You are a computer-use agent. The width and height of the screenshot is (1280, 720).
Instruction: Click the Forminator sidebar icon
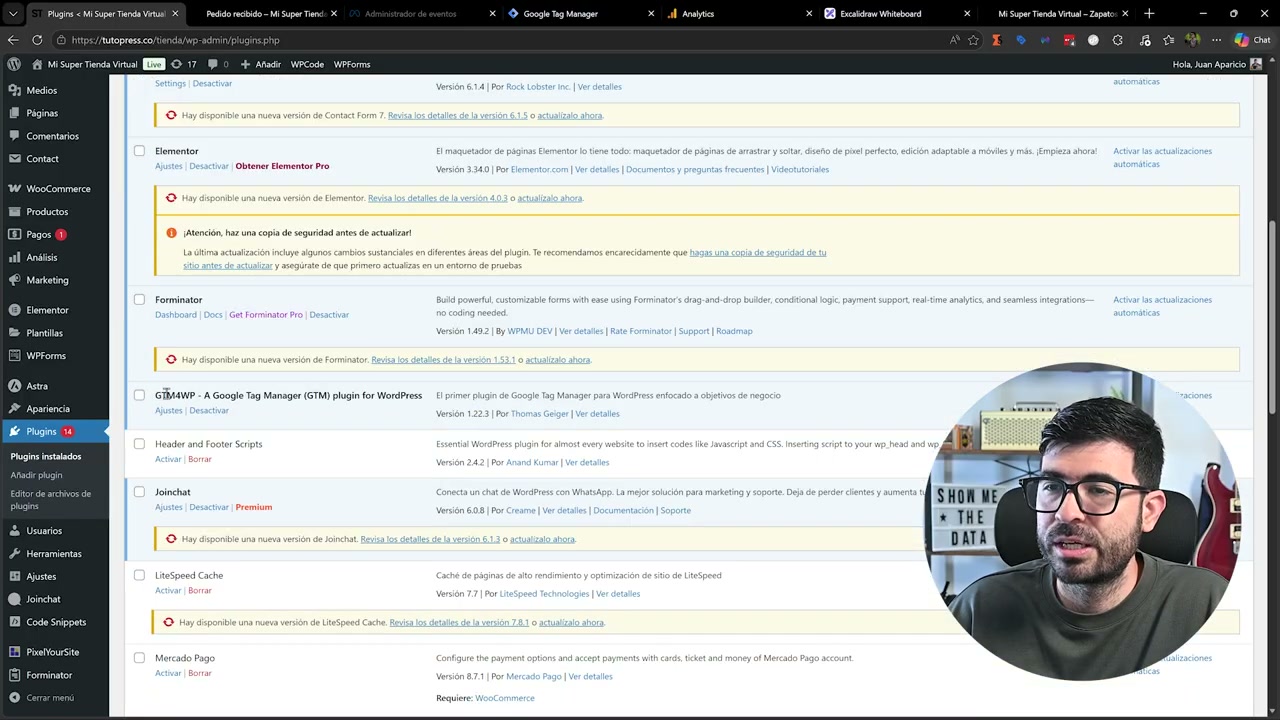point(14,675)
